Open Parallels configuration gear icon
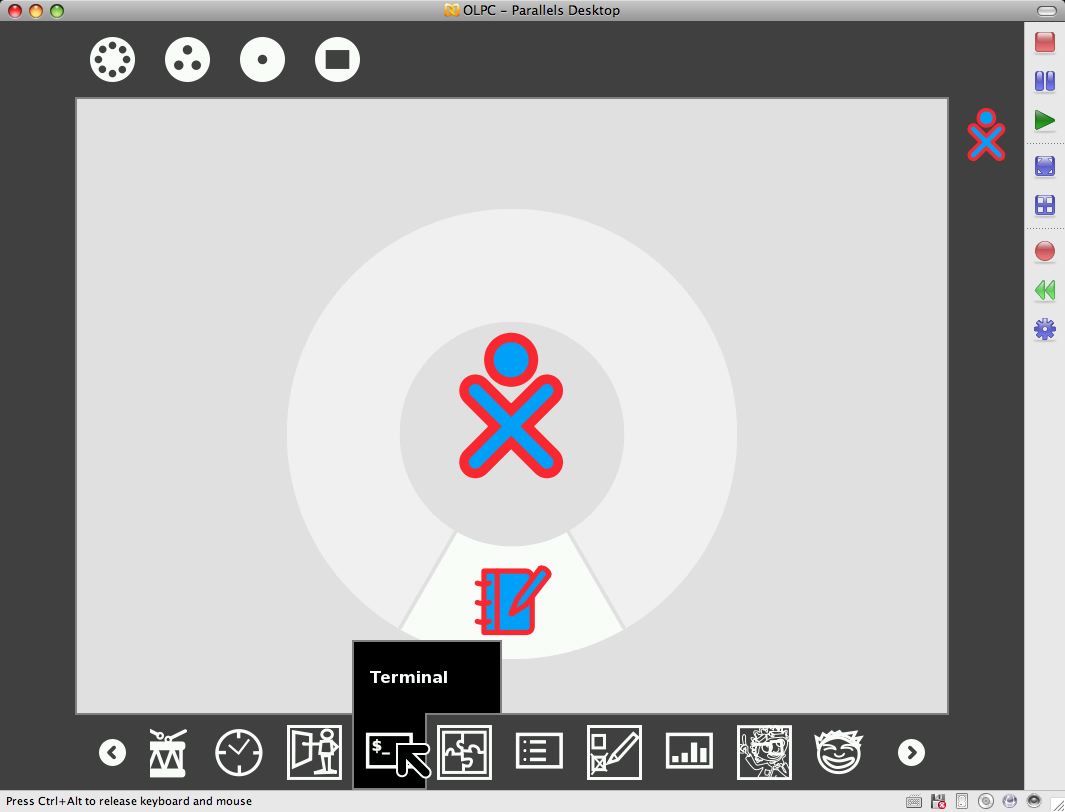Viewport: 1065px width, 812px height. [1044, 329]
